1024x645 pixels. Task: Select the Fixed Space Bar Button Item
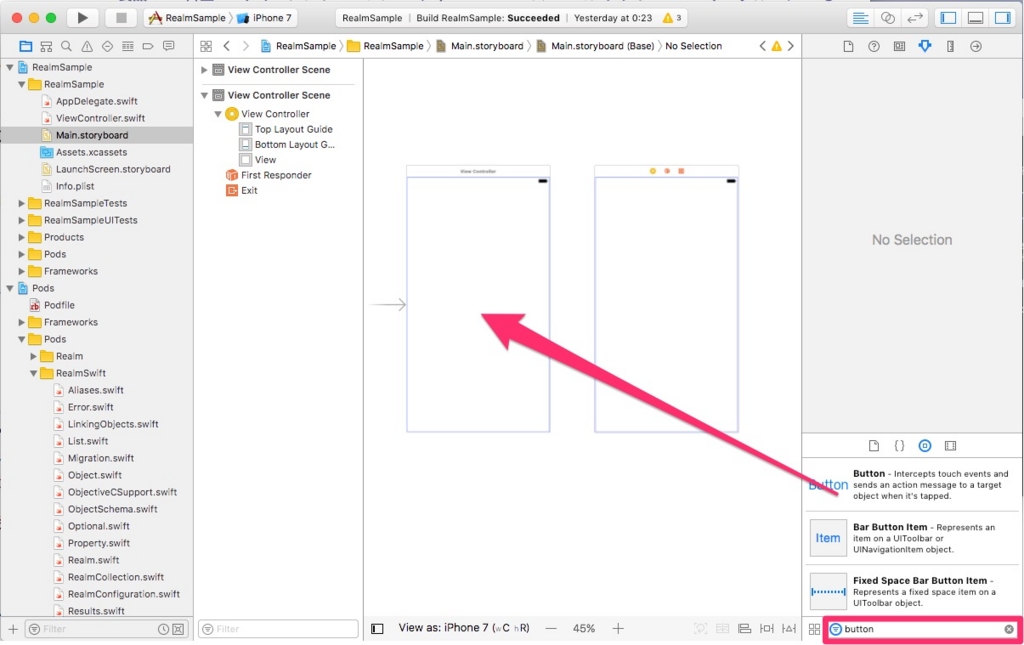[x=912, y=591]
